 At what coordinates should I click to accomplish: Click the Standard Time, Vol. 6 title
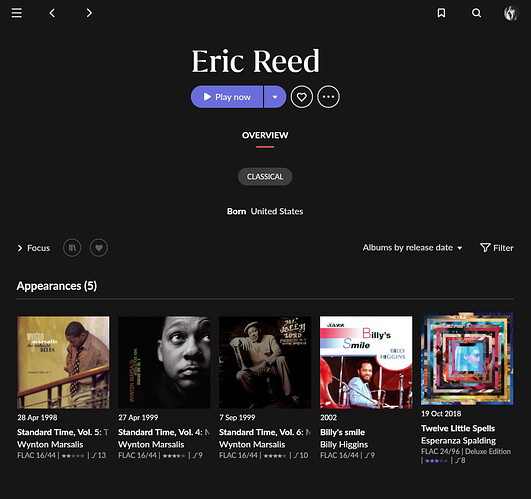[265, 432]
